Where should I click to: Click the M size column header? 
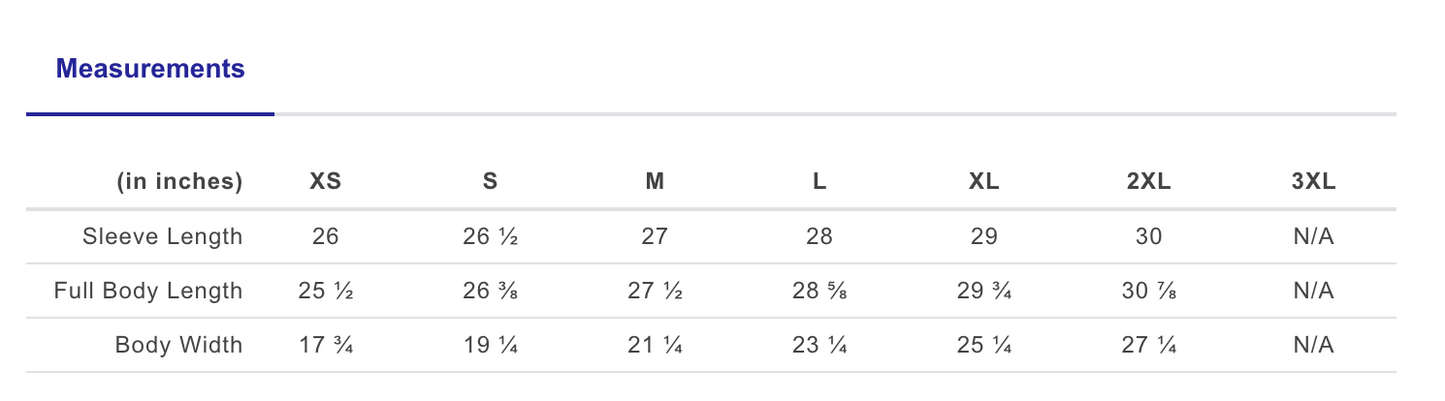[654, 182]
